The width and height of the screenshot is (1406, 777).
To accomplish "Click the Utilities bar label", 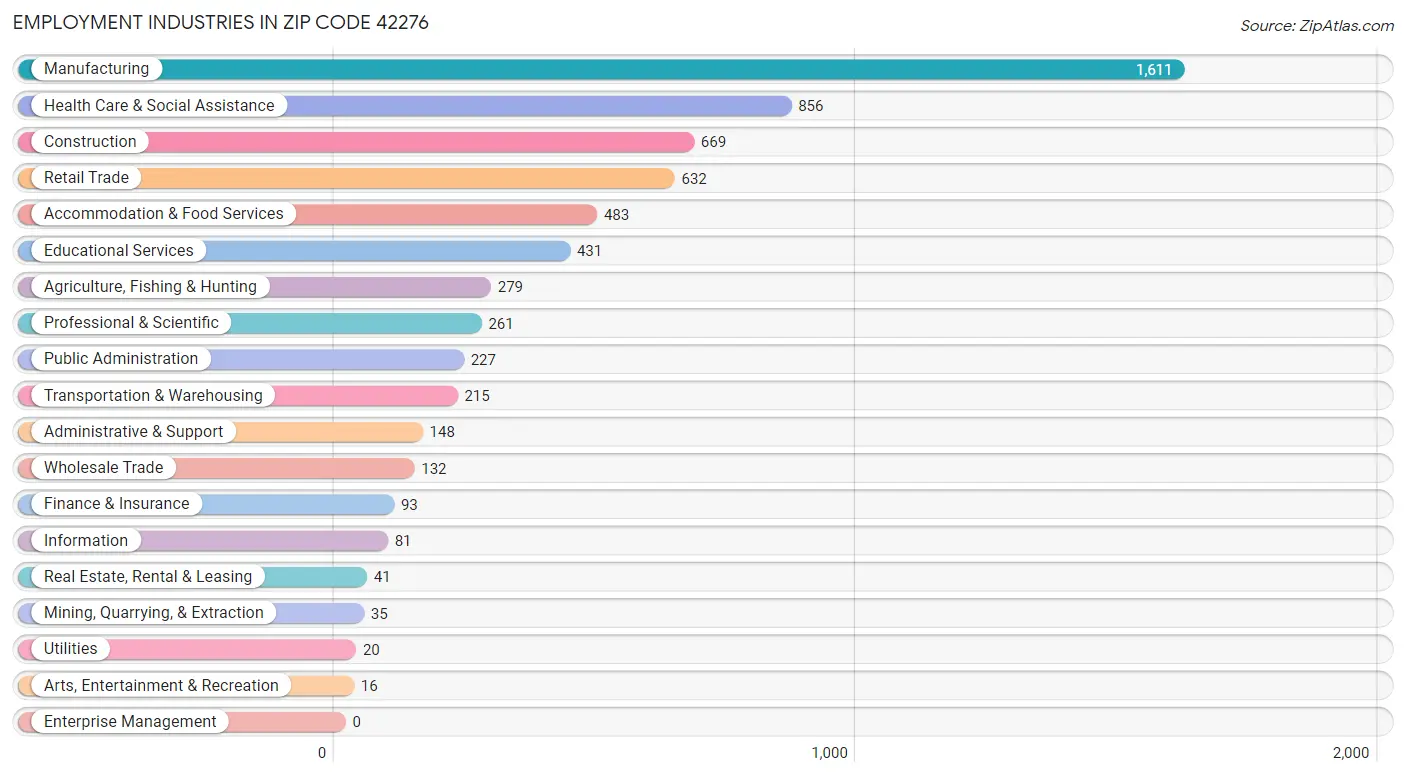I will pos(71,649).
